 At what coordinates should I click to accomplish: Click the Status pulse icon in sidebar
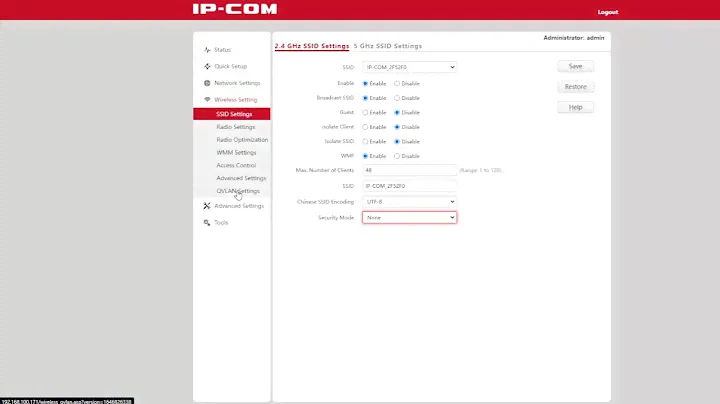[207, 49]
